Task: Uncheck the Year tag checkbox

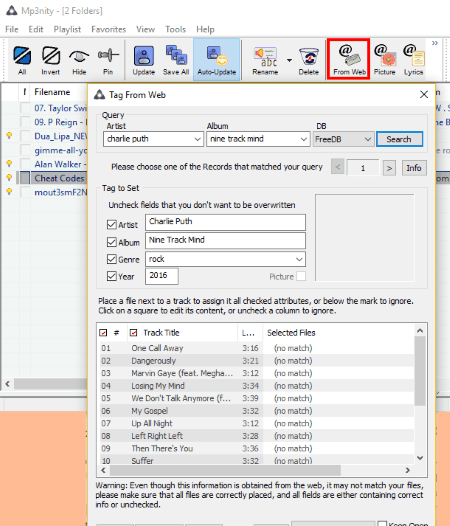Action: click(112, 276)
